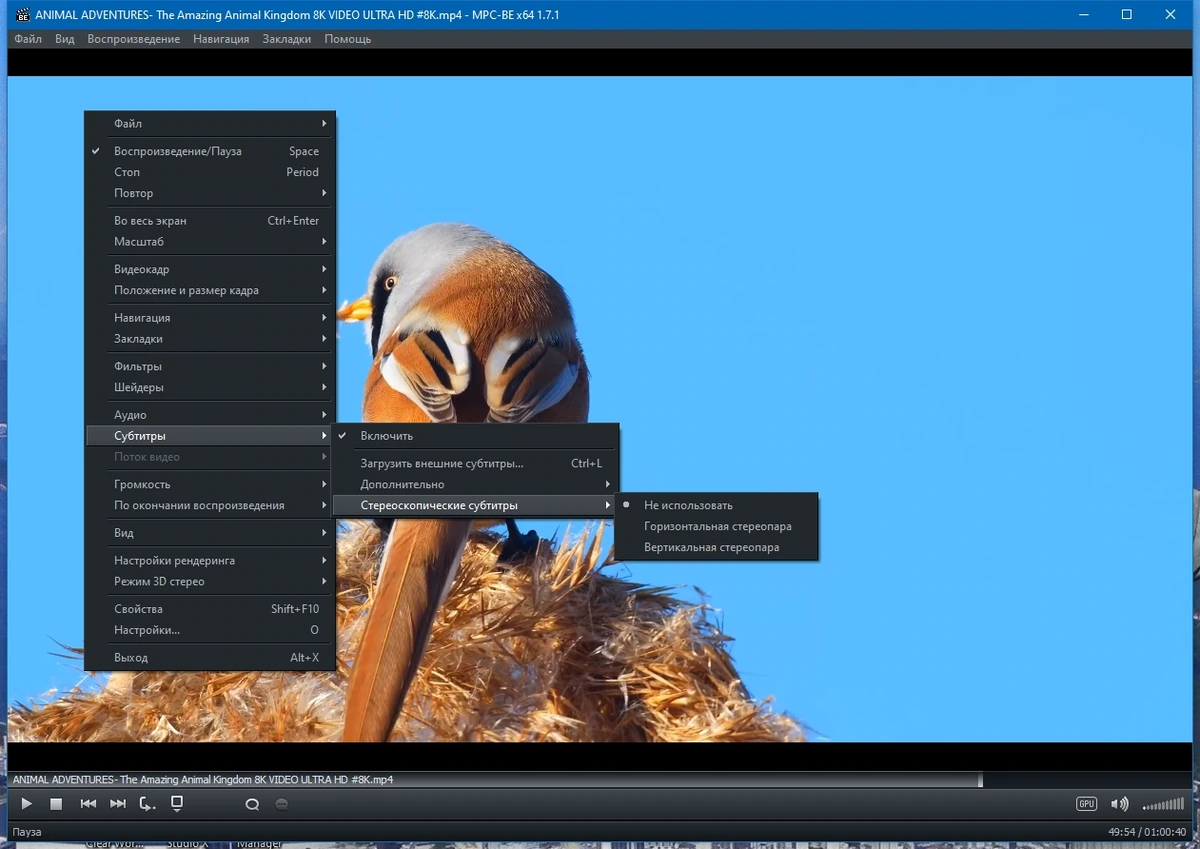This screenshot has width=1200, height=849.
Task: Expand the Видеокадр submenu
Action: [210, 269]
